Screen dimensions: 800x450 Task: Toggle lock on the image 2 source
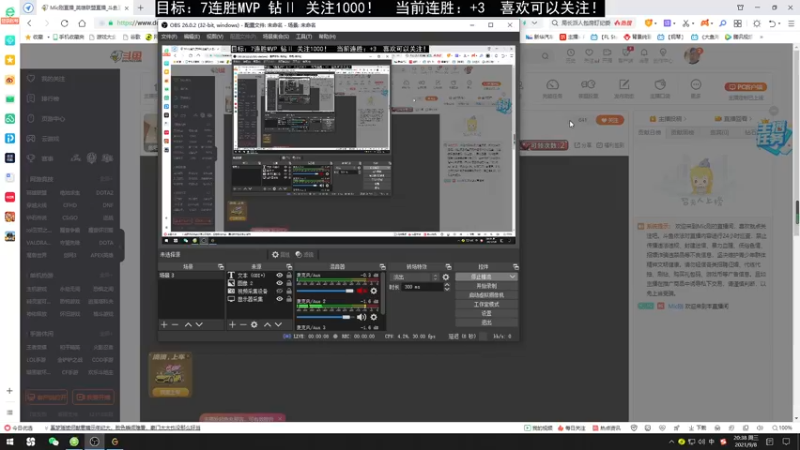tap(289, 283)
